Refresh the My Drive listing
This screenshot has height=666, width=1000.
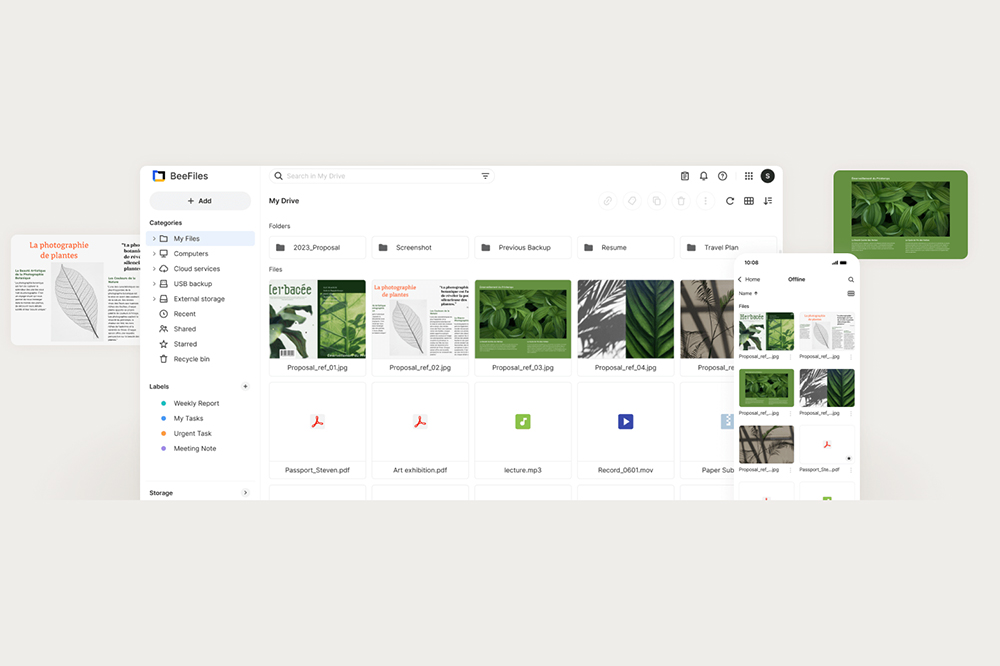click(x=730, y=201)
